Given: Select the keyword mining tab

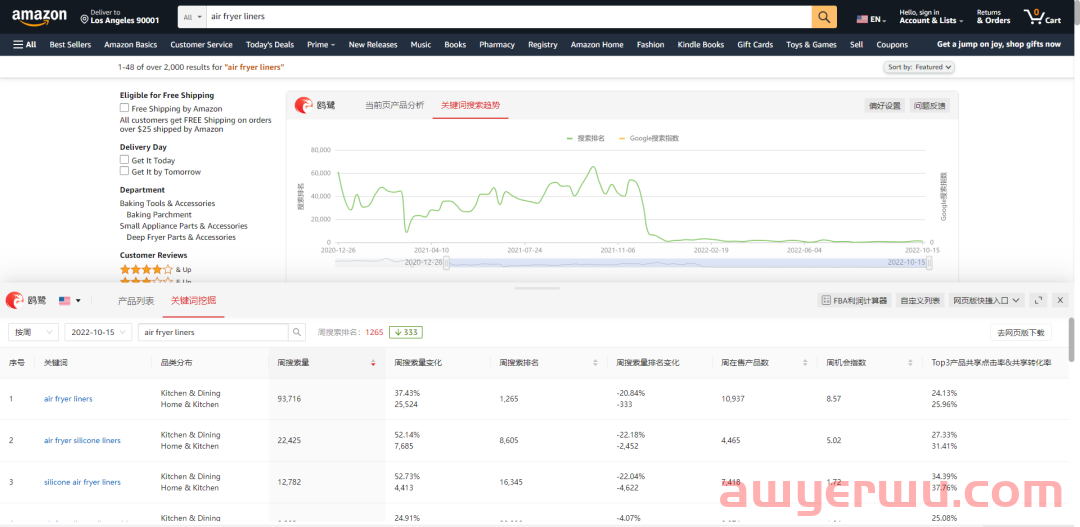Looking at the screenshot, I should click(x=194, y=300).
